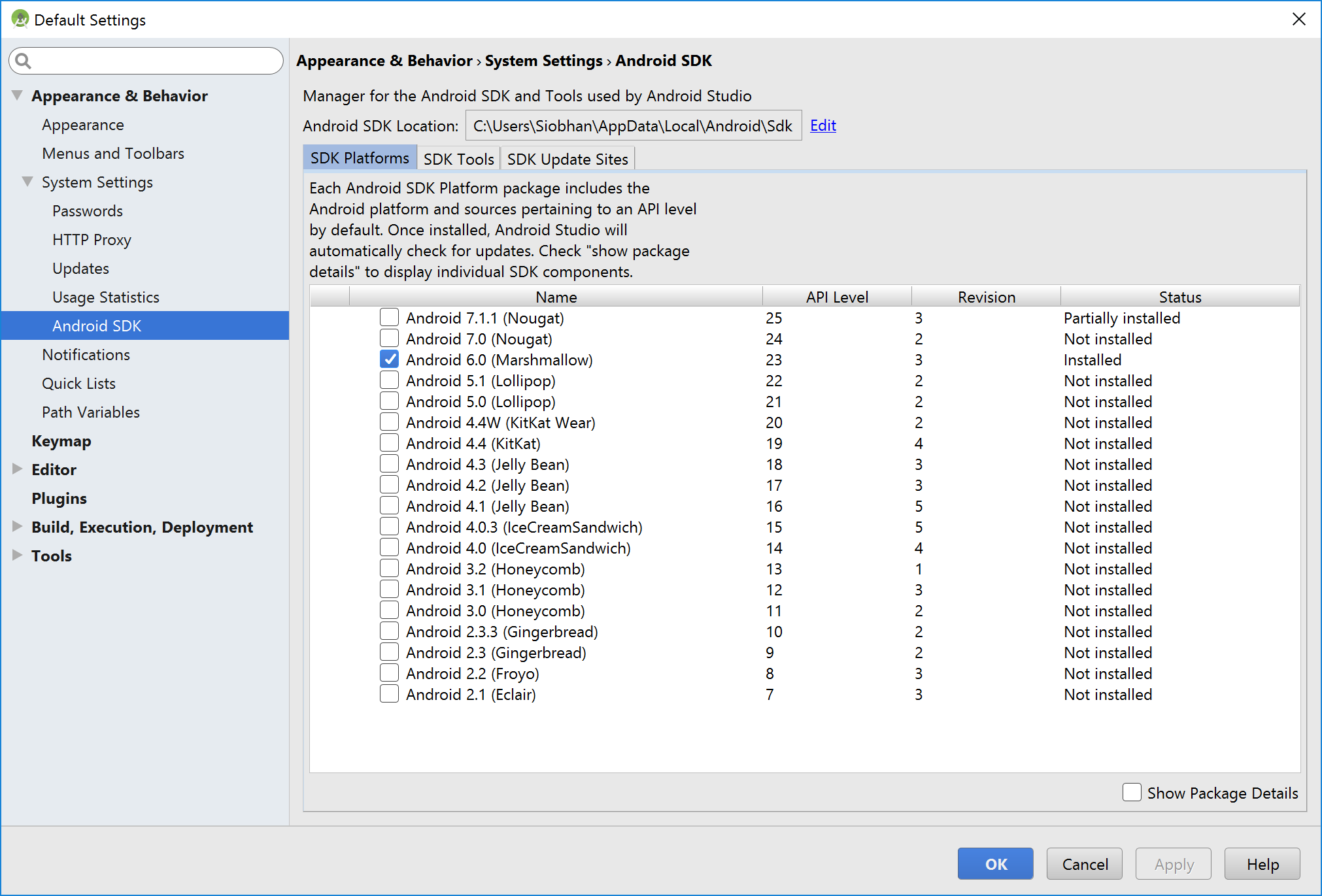This screenshot has height=896, width=1322.
Task: Uncheck Android 6.0 (Marshmallow)
Action: coord(389,359)
